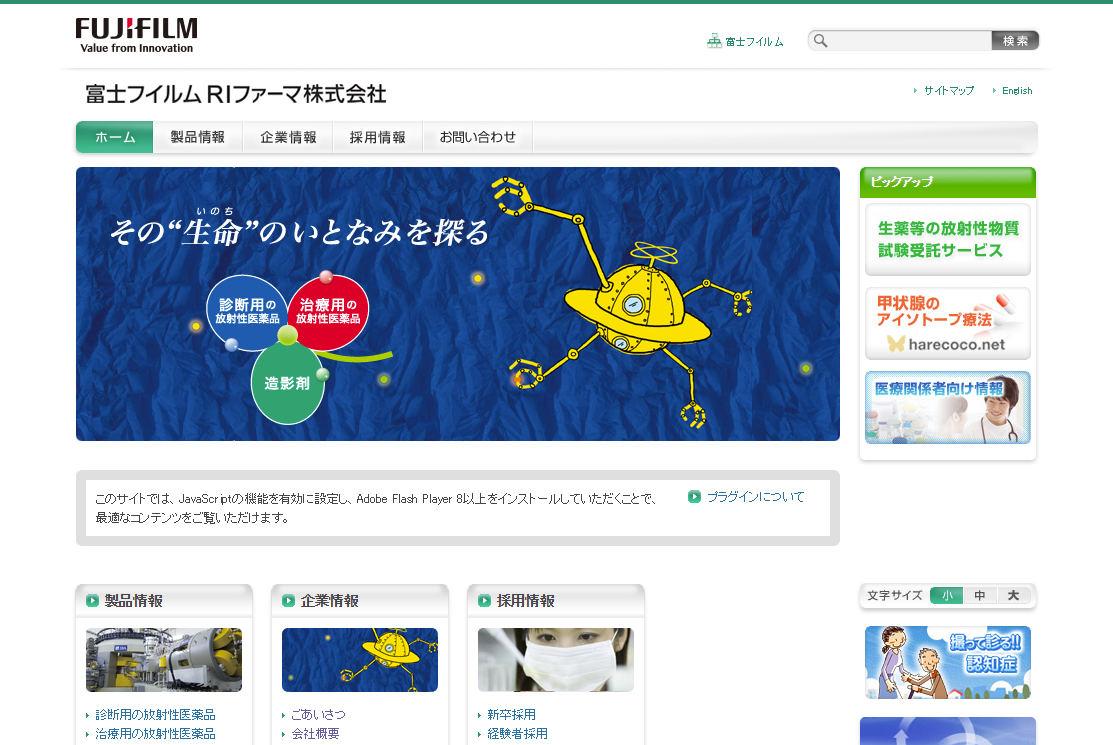Click the 富士フイルム RIファーマ株式会社 title
The image size is (1113, 745).
(236, 94)
